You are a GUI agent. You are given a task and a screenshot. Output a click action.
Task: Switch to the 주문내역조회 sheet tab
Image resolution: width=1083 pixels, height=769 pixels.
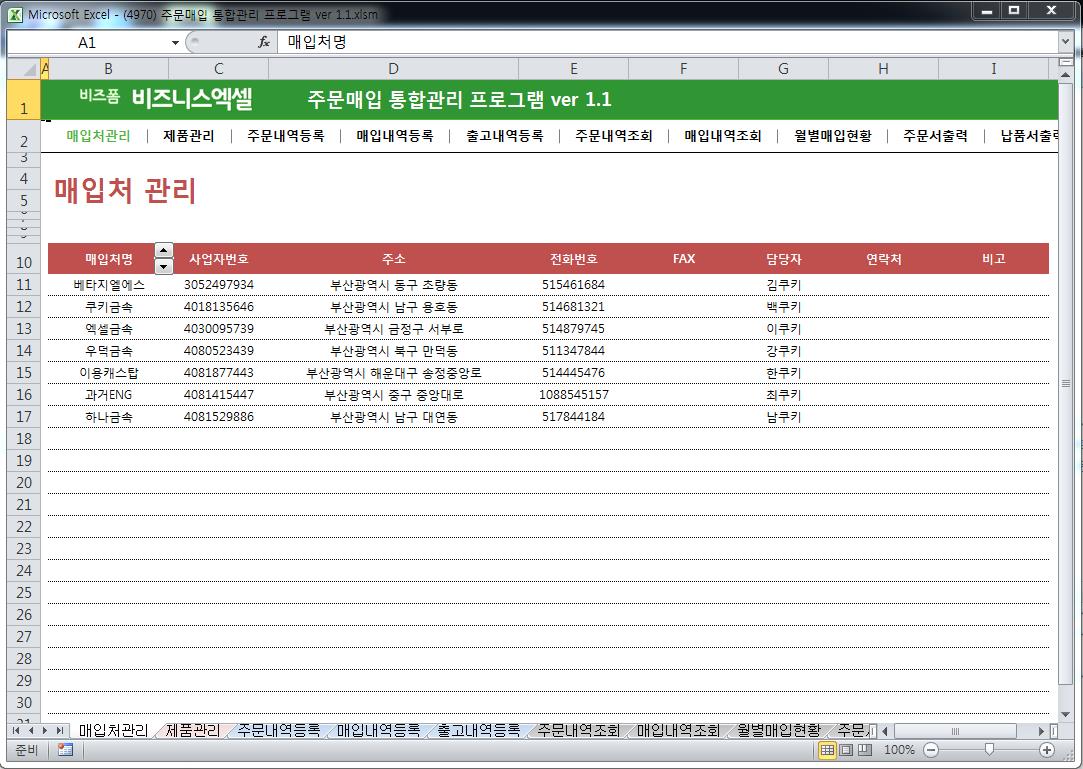[577, 730]
